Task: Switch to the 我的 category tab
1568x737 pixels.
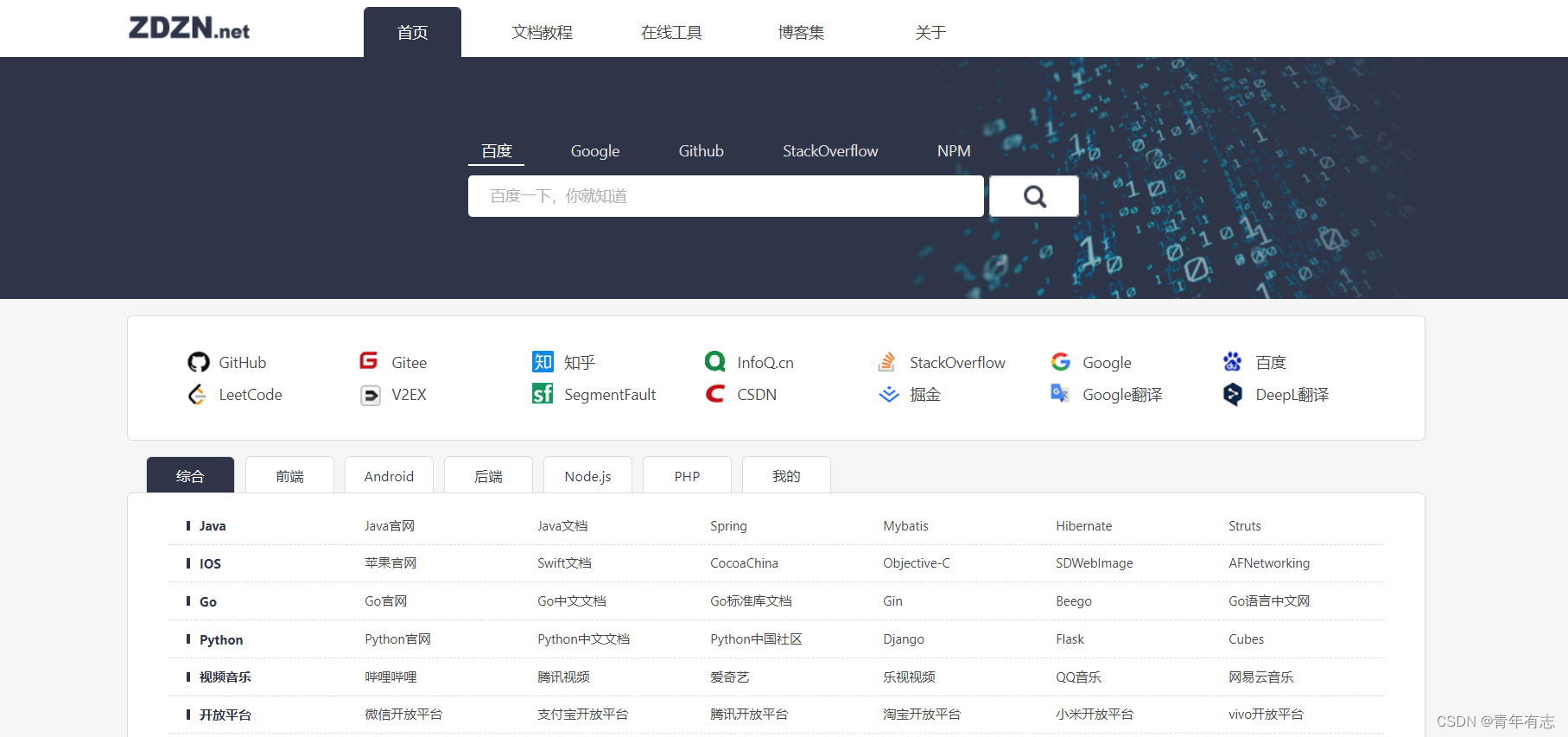Action: (786, 475)
